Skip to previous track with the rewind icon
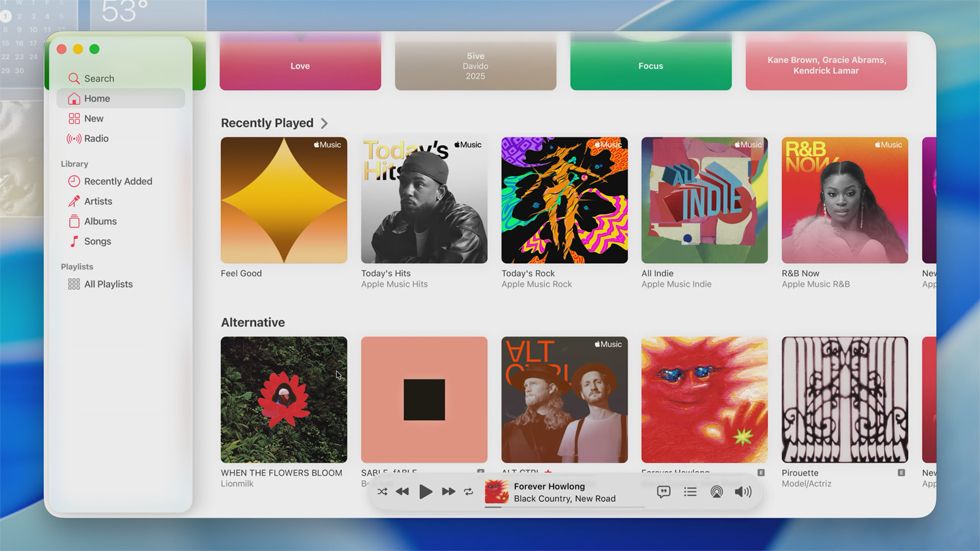 coord(402,492)
